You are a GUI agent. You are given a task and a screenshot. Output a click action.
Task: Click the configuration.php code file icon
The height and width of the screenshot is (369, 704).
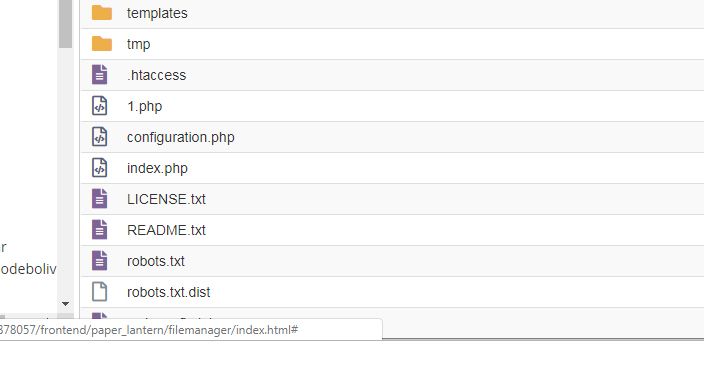pyautogui.click(x=100, y=137)
